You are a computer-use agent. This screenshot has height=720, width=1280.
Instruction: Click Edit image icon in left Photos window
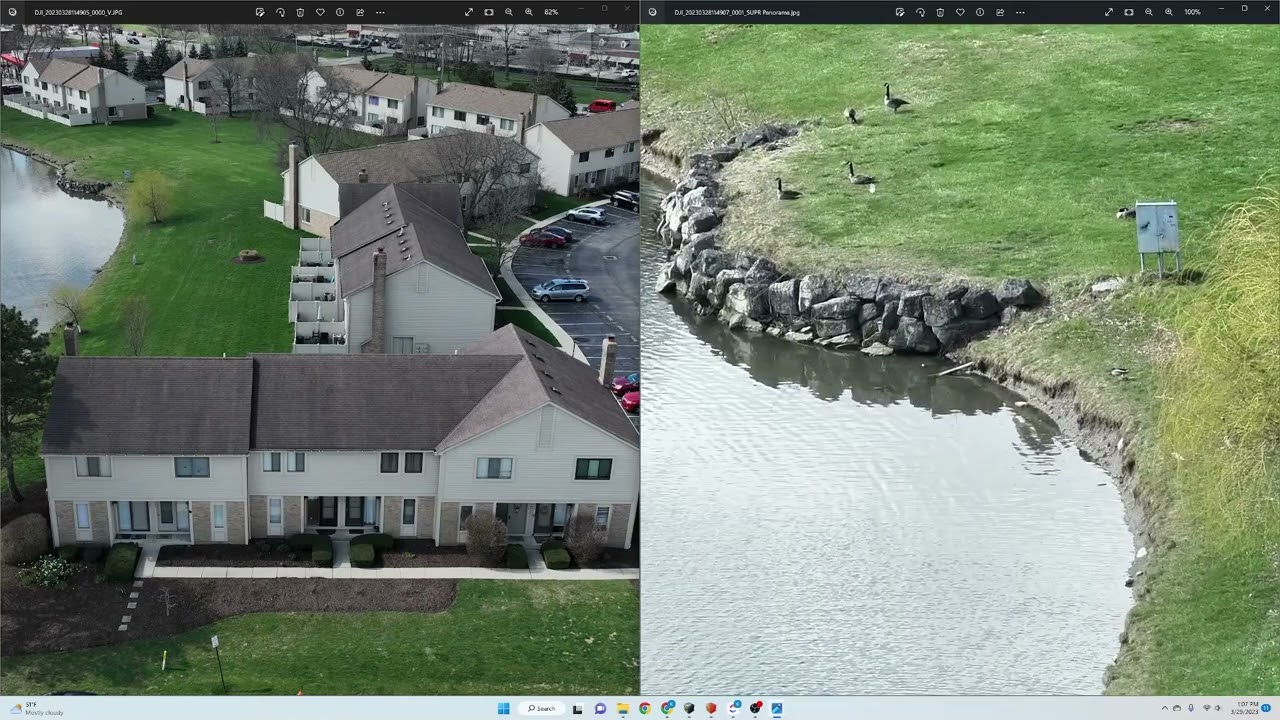260,12
